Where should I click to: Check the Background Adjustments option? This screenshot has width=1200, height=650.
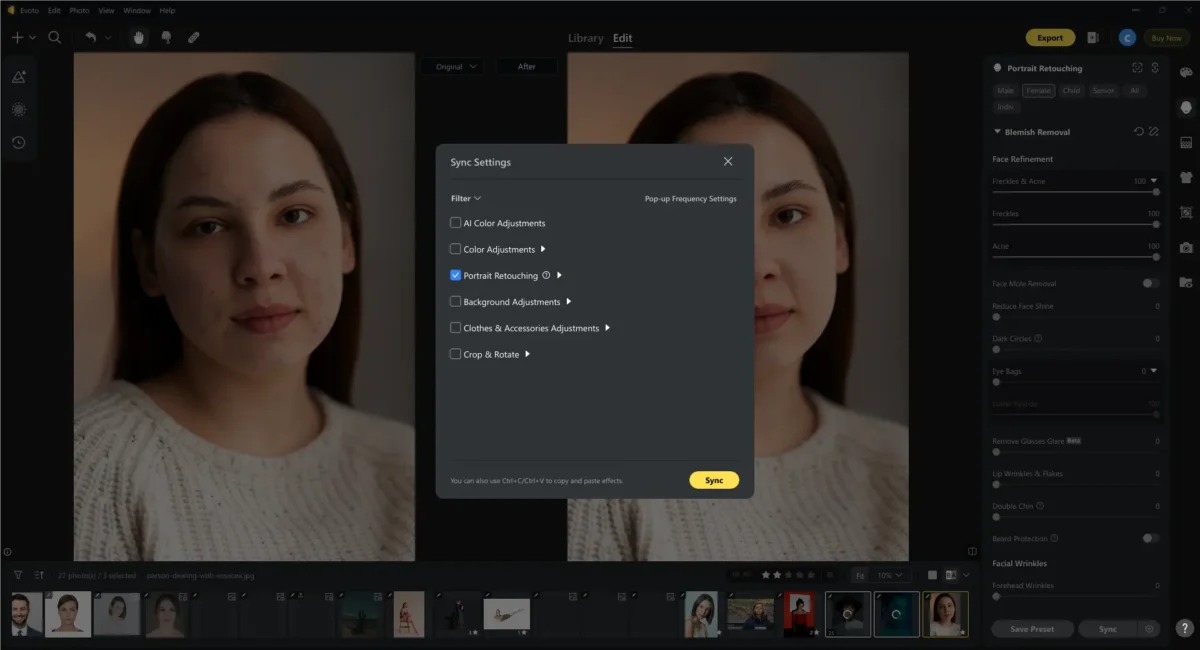[456, 302]
